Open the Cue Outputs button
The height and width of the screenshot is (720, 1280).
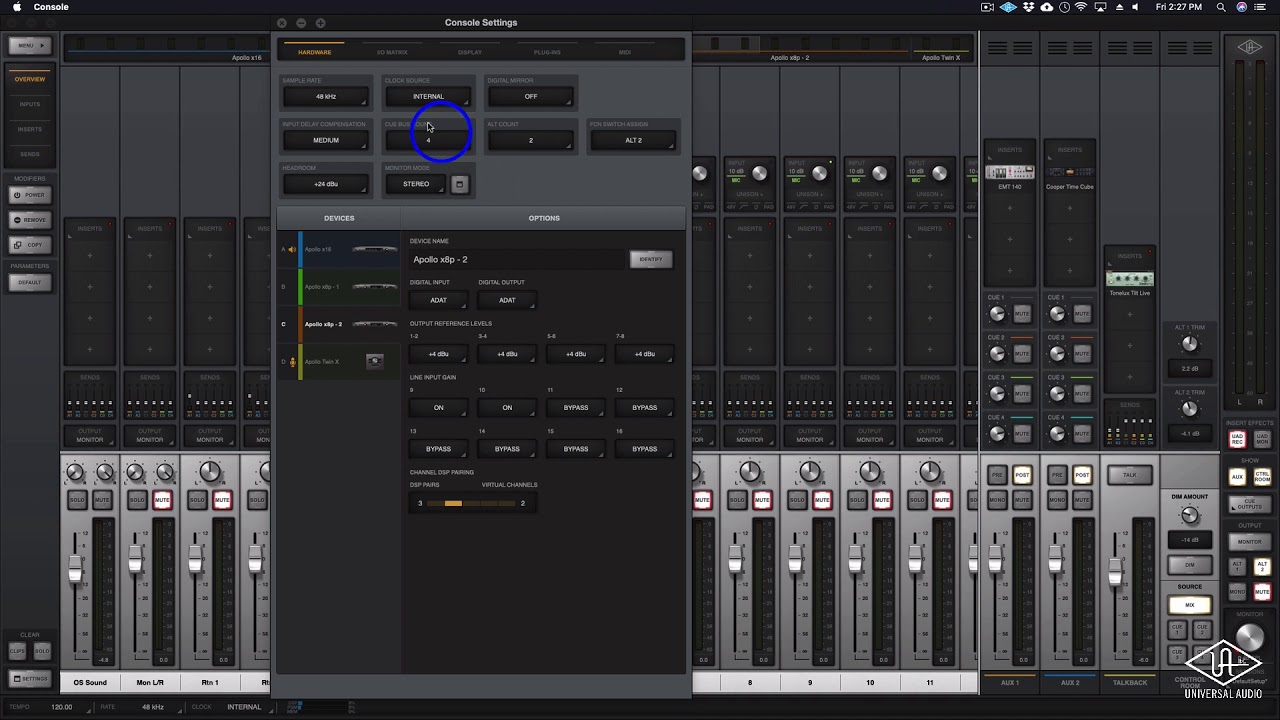coord(1250,506)
